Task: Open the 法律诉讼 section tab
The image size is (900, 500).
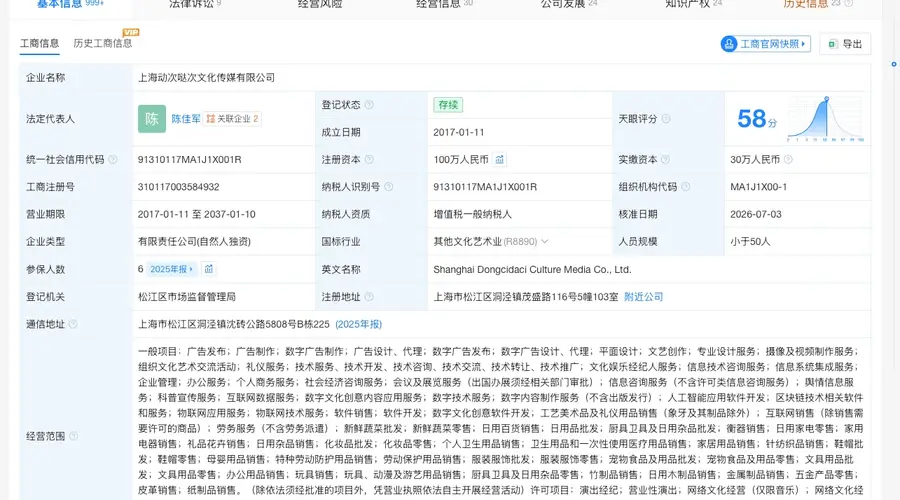Action: pyautogui.click(x=195, y=4)
